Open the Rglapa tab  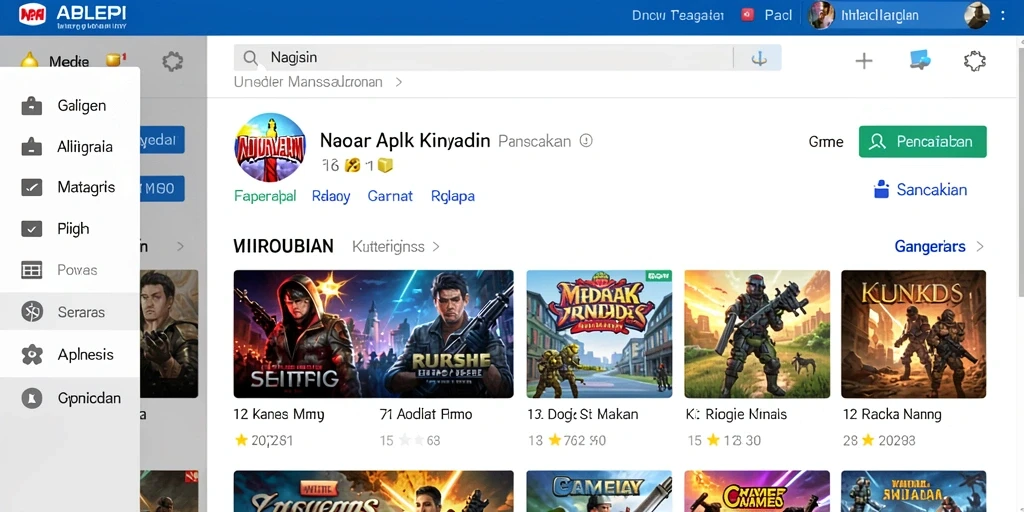coord(453,196)
